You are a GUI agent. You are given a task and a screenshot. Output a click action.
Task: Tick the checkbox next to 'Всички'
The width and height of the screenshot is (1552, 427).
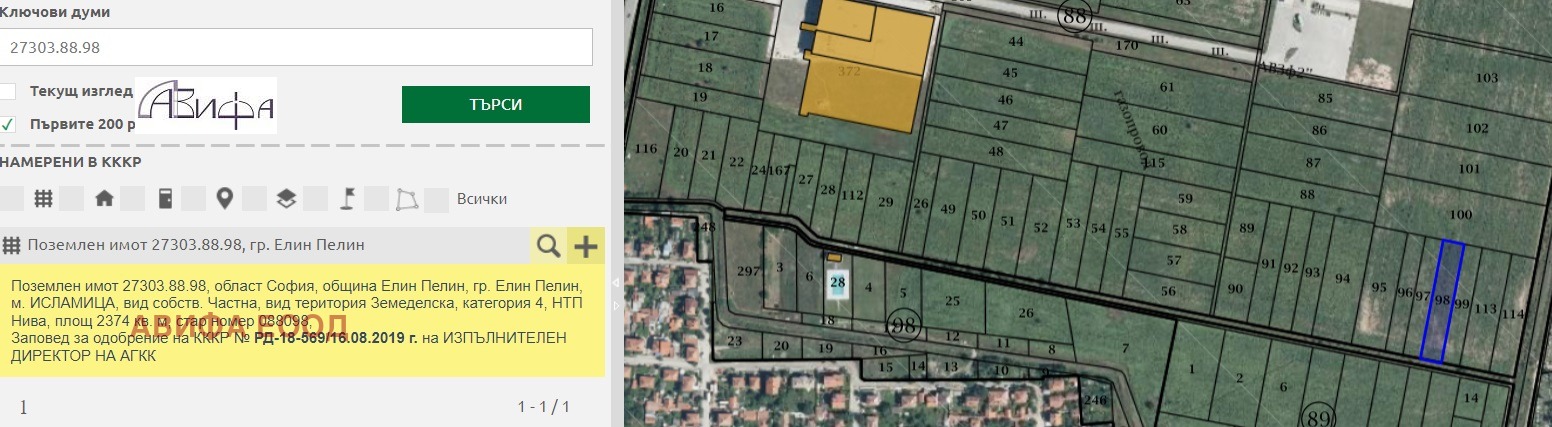tap(437, 198)
